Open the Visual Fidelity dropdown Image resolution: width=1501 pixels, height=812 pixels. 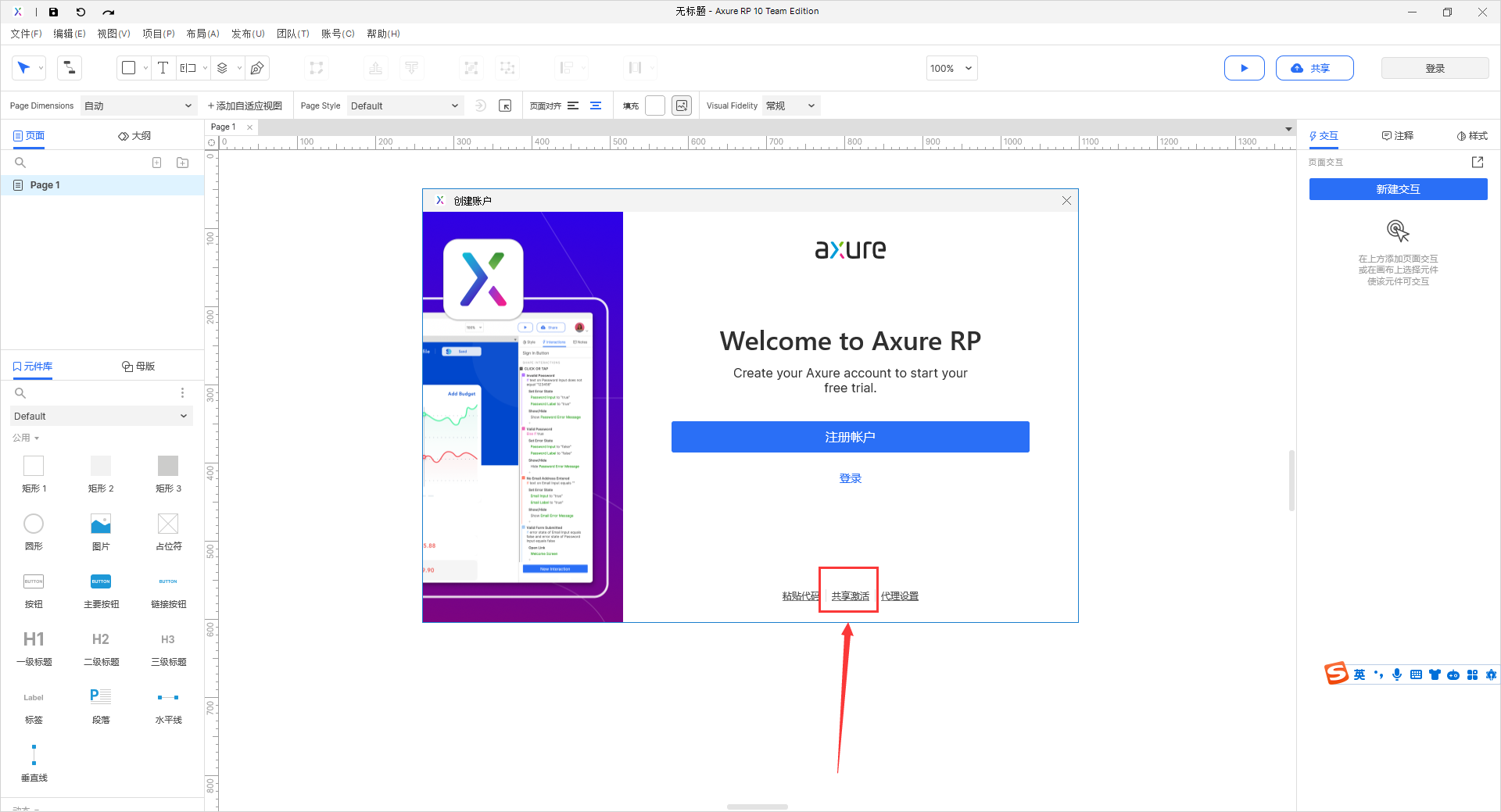tap(790, 106)
